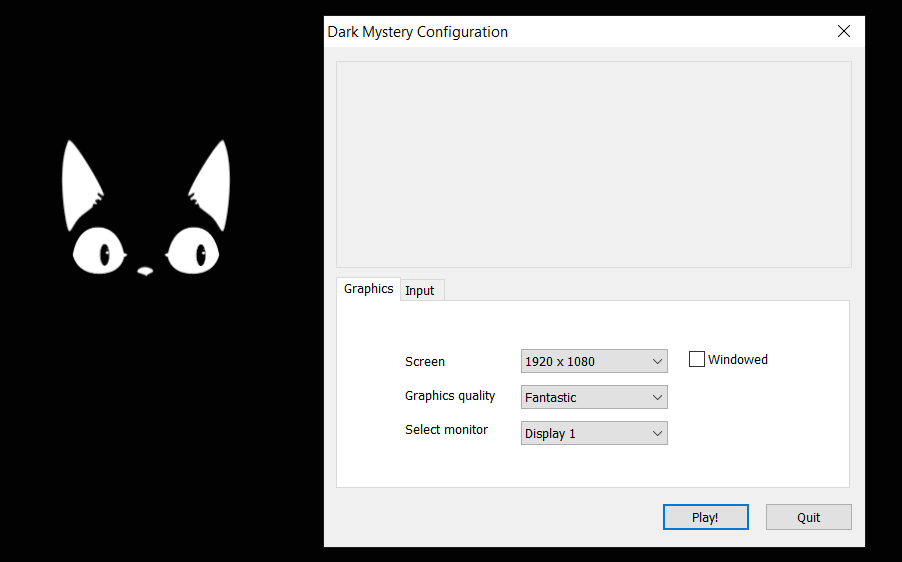This screenshot has width=902, height=562.
Task: Close the Dark Mystery Configuration window
Action: [844, 31]
